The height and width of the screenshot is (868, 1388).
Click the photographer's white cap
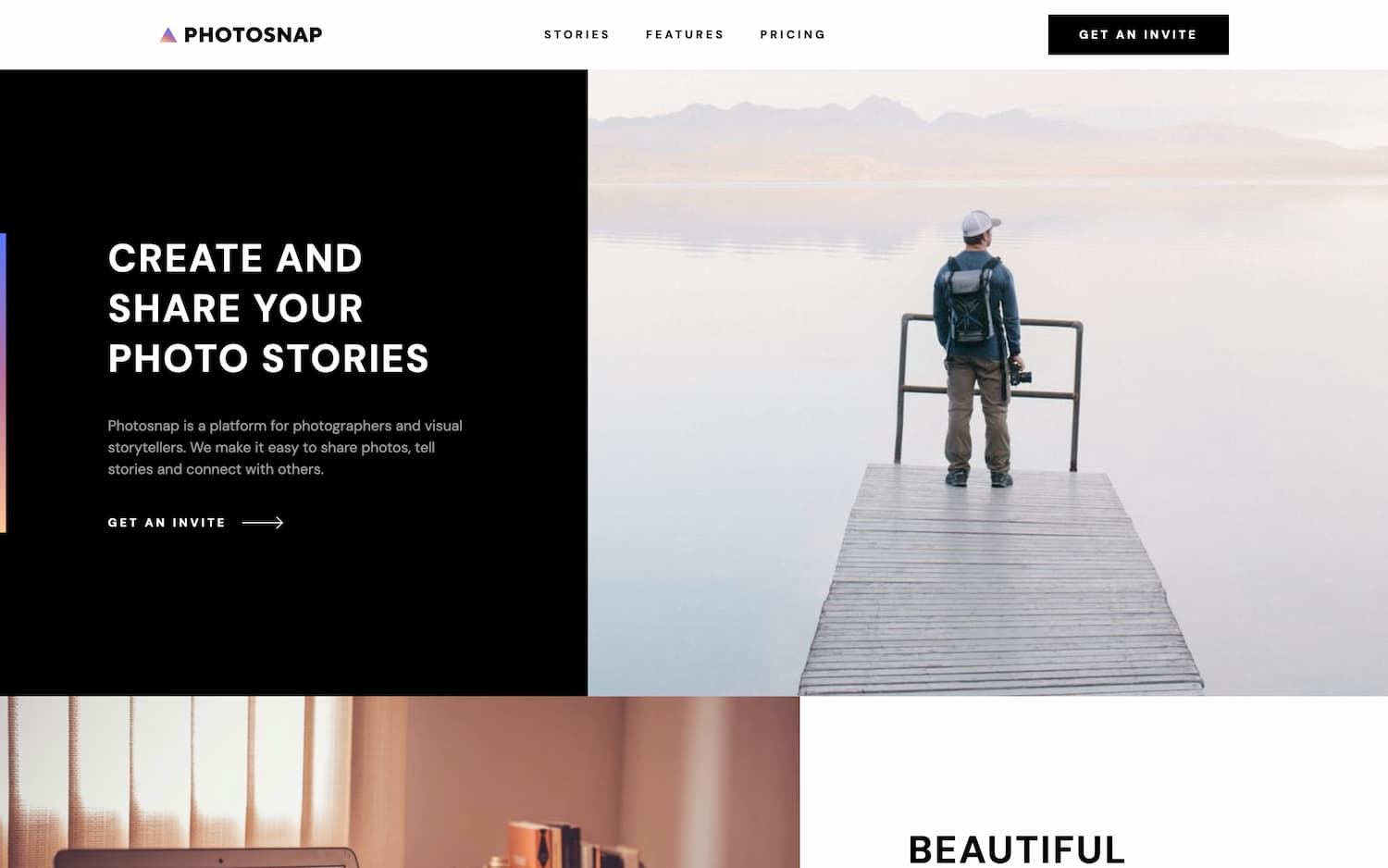(x=979, y=223)
